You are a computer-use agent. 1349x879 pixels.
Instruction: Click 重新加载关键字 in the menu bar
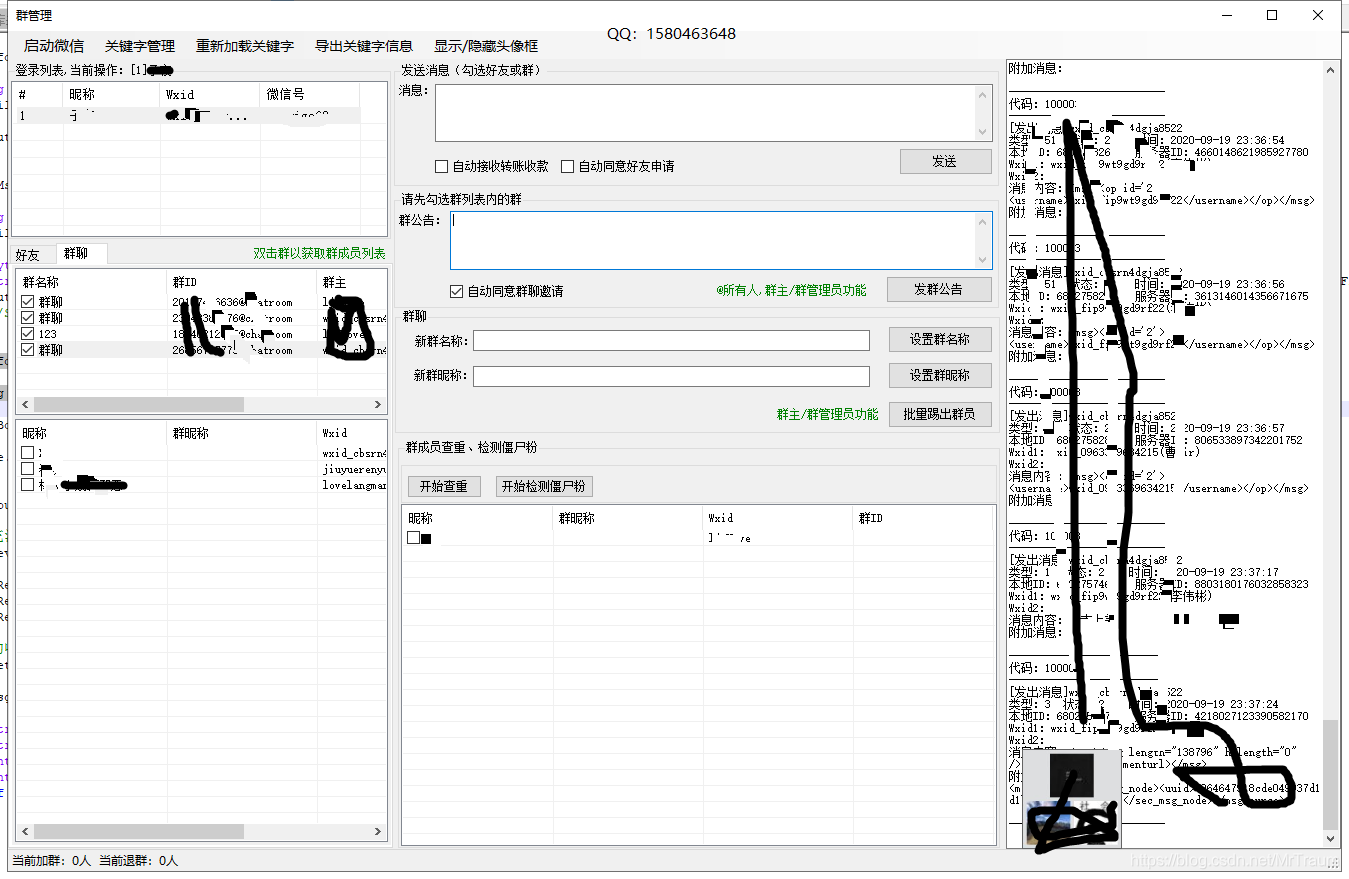(x=245, y=46)
